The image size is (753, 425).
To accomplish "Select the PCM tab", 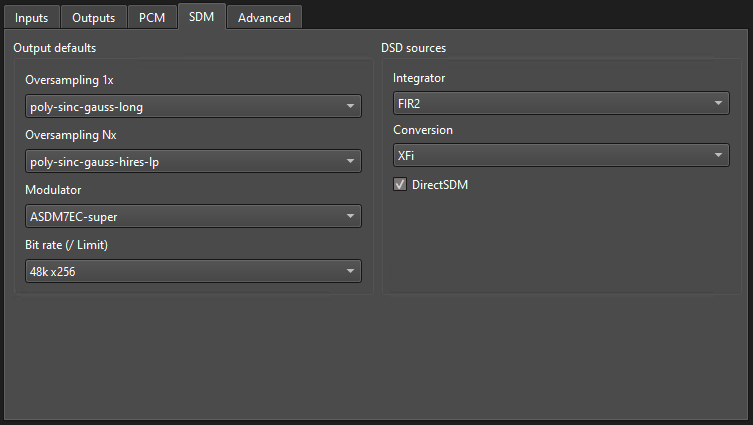I will click(152, 18).
